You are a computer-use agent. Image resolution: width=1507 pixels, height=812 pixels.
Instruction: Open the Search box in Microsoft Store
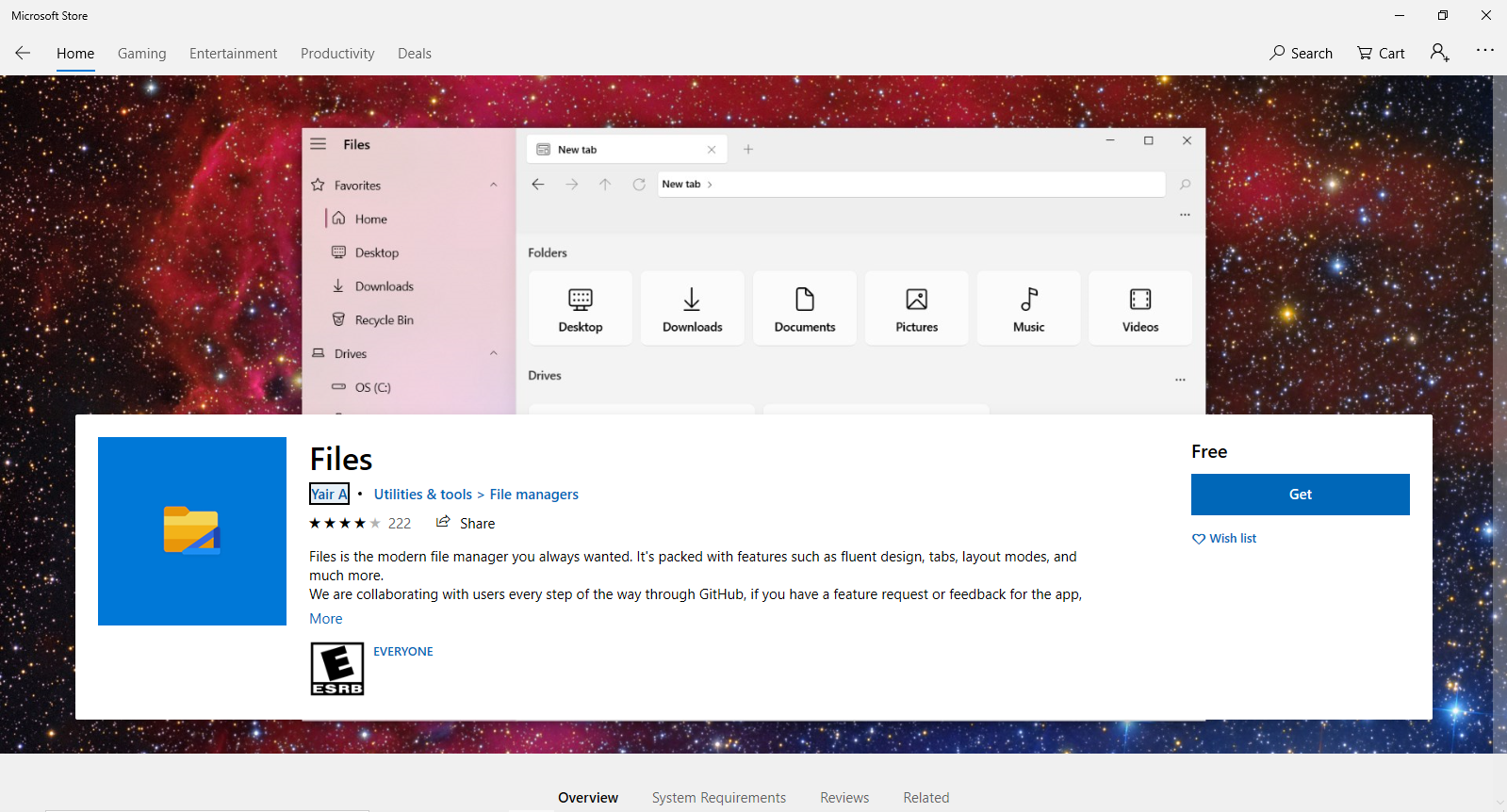(1301, 53)
